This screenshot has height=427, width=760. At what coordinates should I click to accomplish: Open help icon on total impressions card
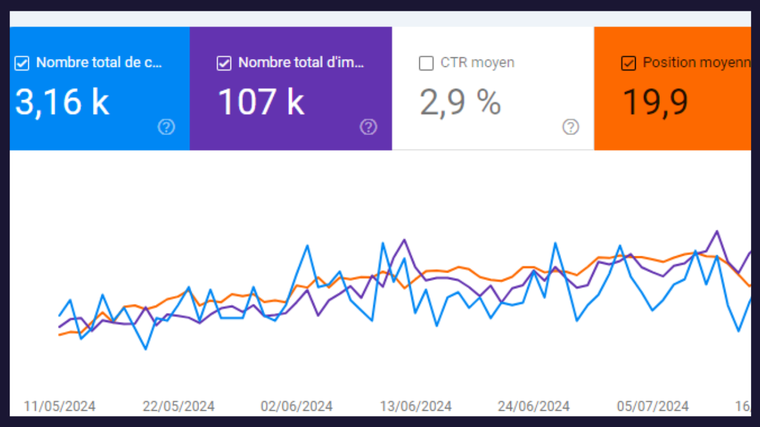pos(368,126)
